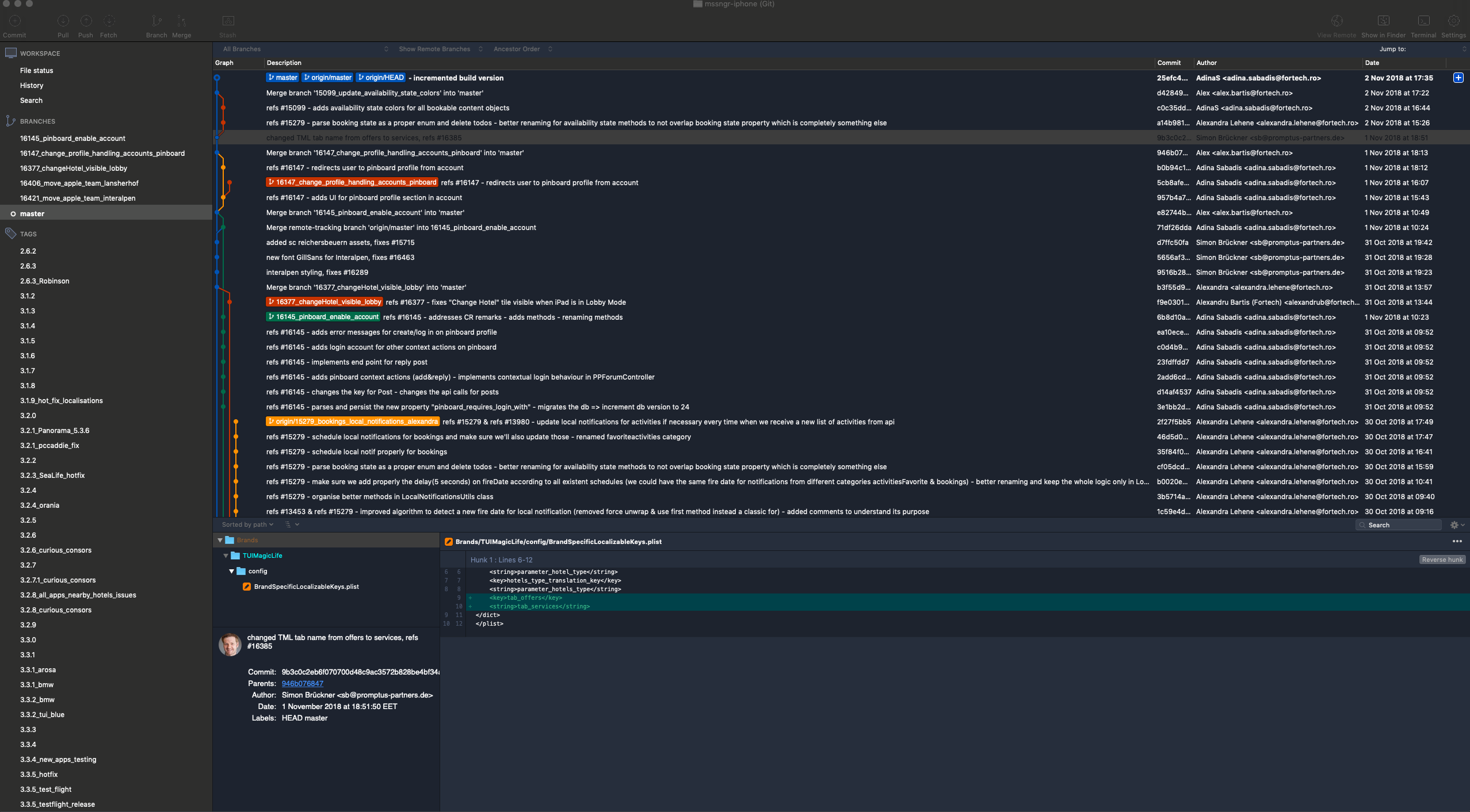Select commit hash d42849 merge row
The width and height of the screenshot is (1470, 812).
[x=841, y=93]
